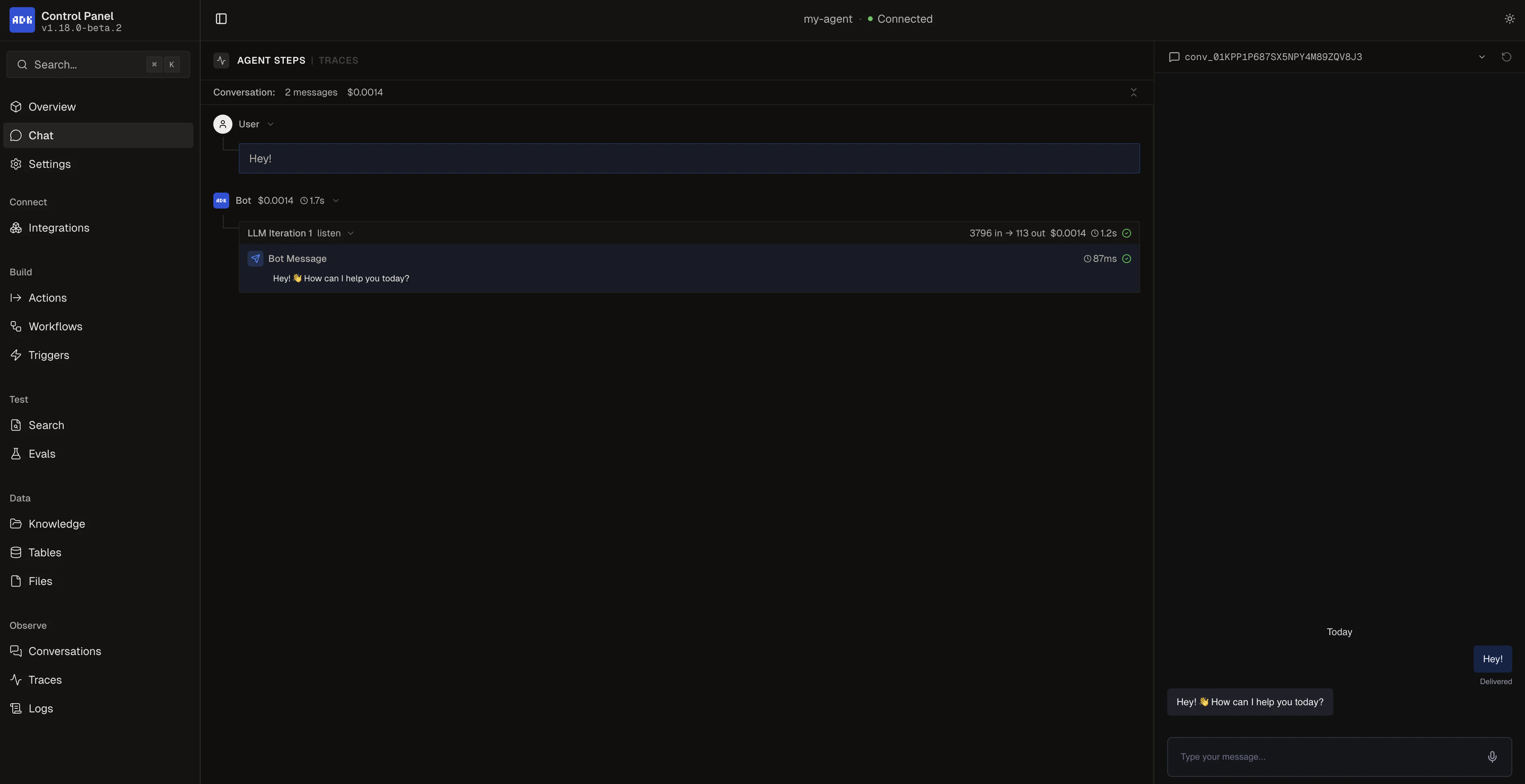This screenshot has width=1525, height=784.
Task: Open the conversation ID selector dropdown
Action: click(x=1482, y=57)
